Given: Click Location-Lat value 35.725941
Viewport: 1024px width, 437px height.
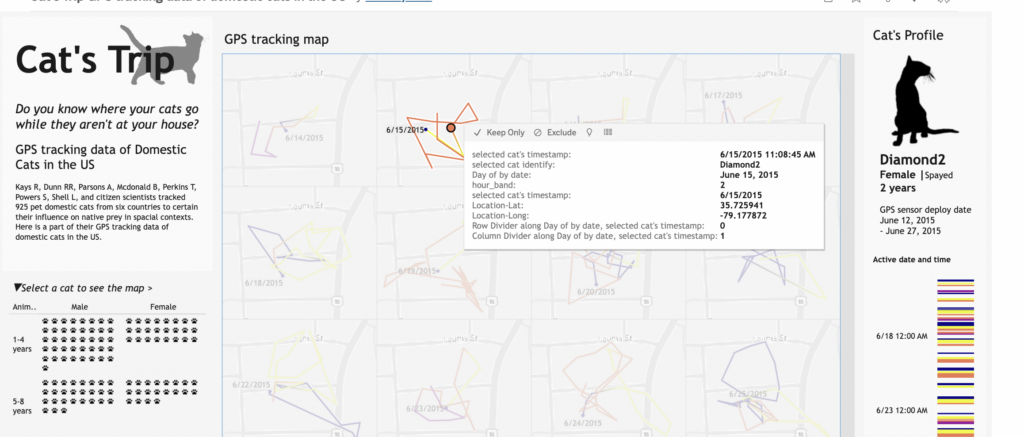Looking at the screenshot, I should click(743, 205).
